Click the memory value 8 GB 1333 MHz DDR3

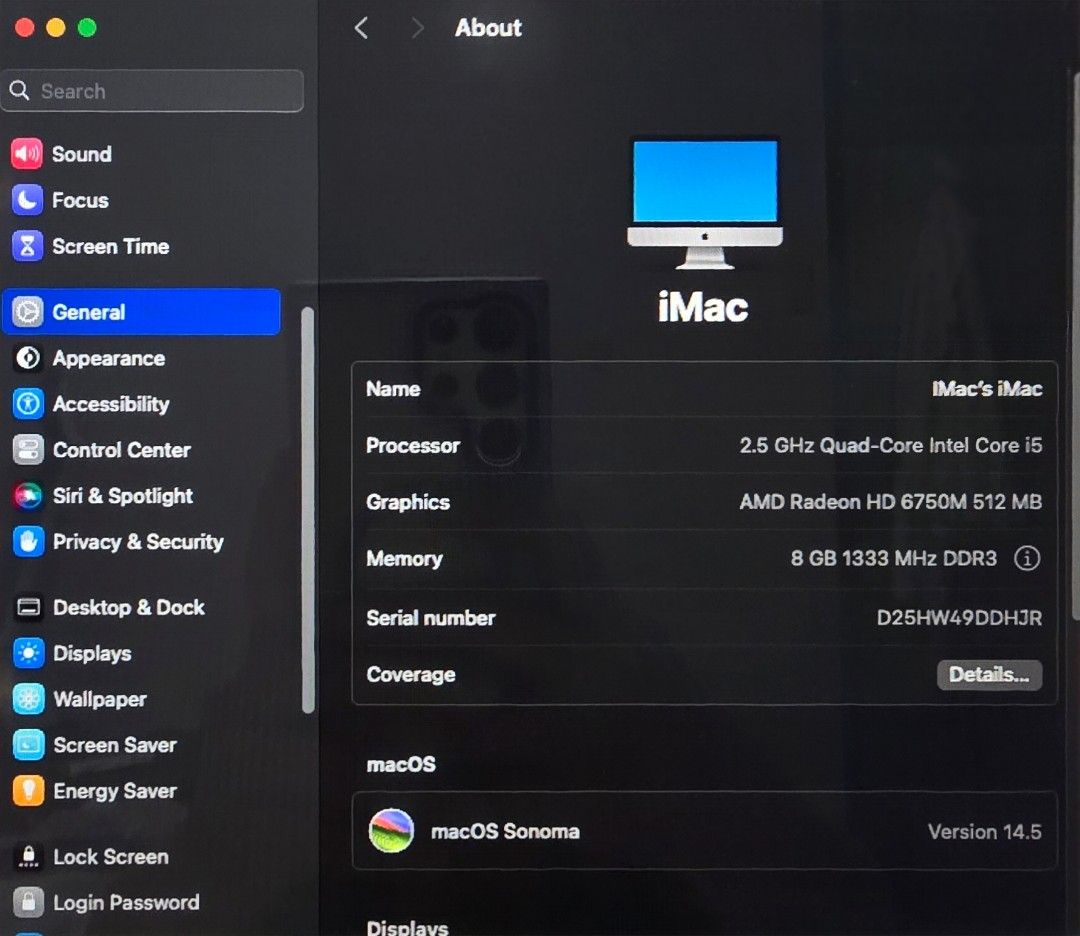[x=893, y=558]
